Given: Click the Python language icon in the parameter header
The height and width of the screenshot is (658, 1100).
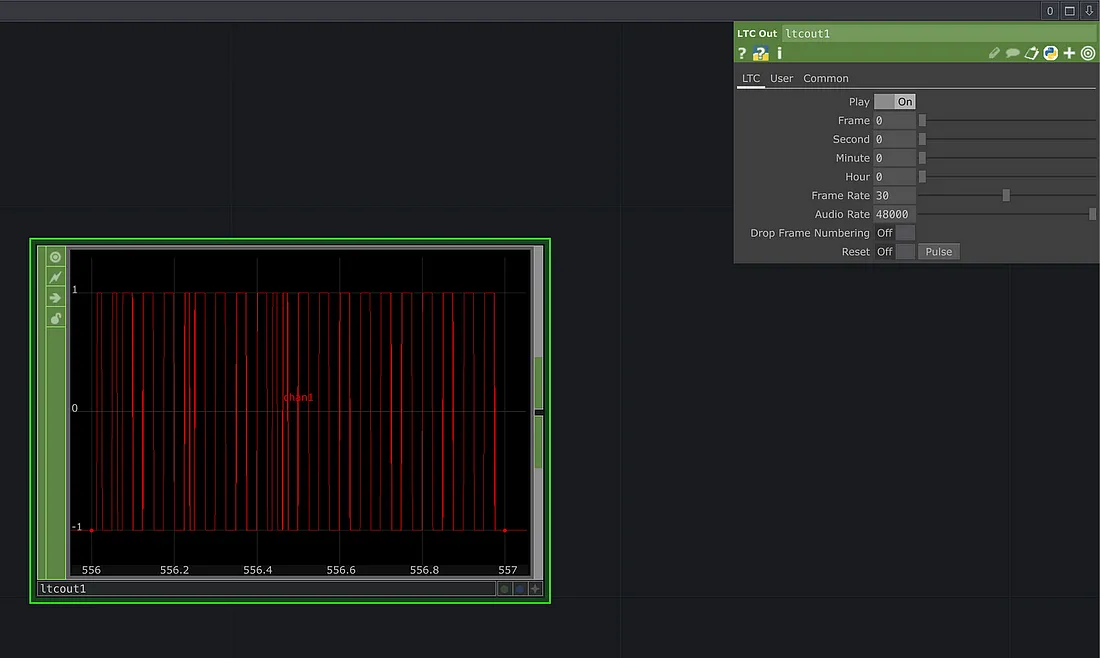Looking at the screenshot, I should (1051, 53).
